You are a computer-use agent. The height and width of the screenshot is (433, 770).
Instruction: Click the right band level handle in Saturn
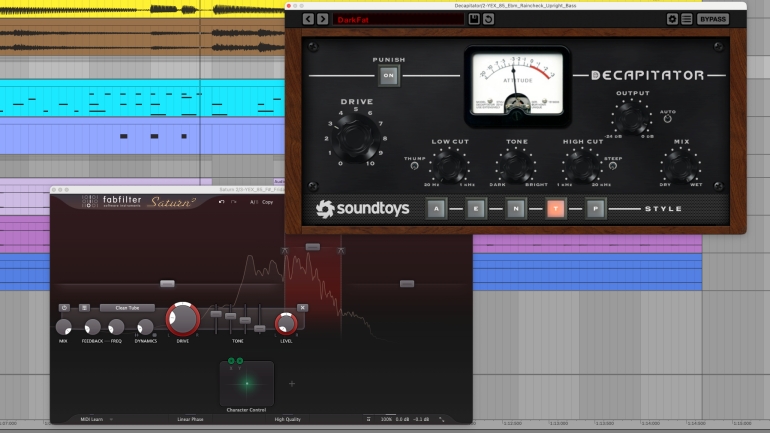[x=407, y=284]
